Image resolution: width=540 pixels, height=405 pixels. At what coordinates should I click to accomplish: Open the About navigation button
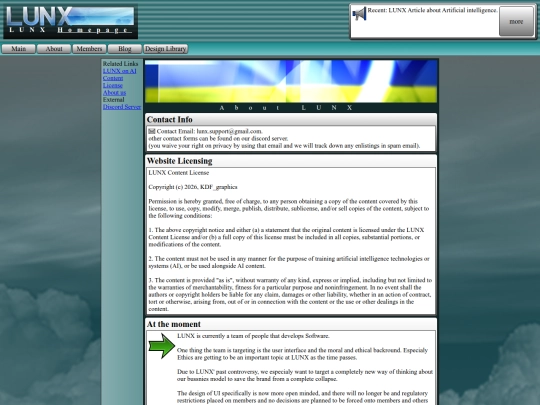coord(54,49)
